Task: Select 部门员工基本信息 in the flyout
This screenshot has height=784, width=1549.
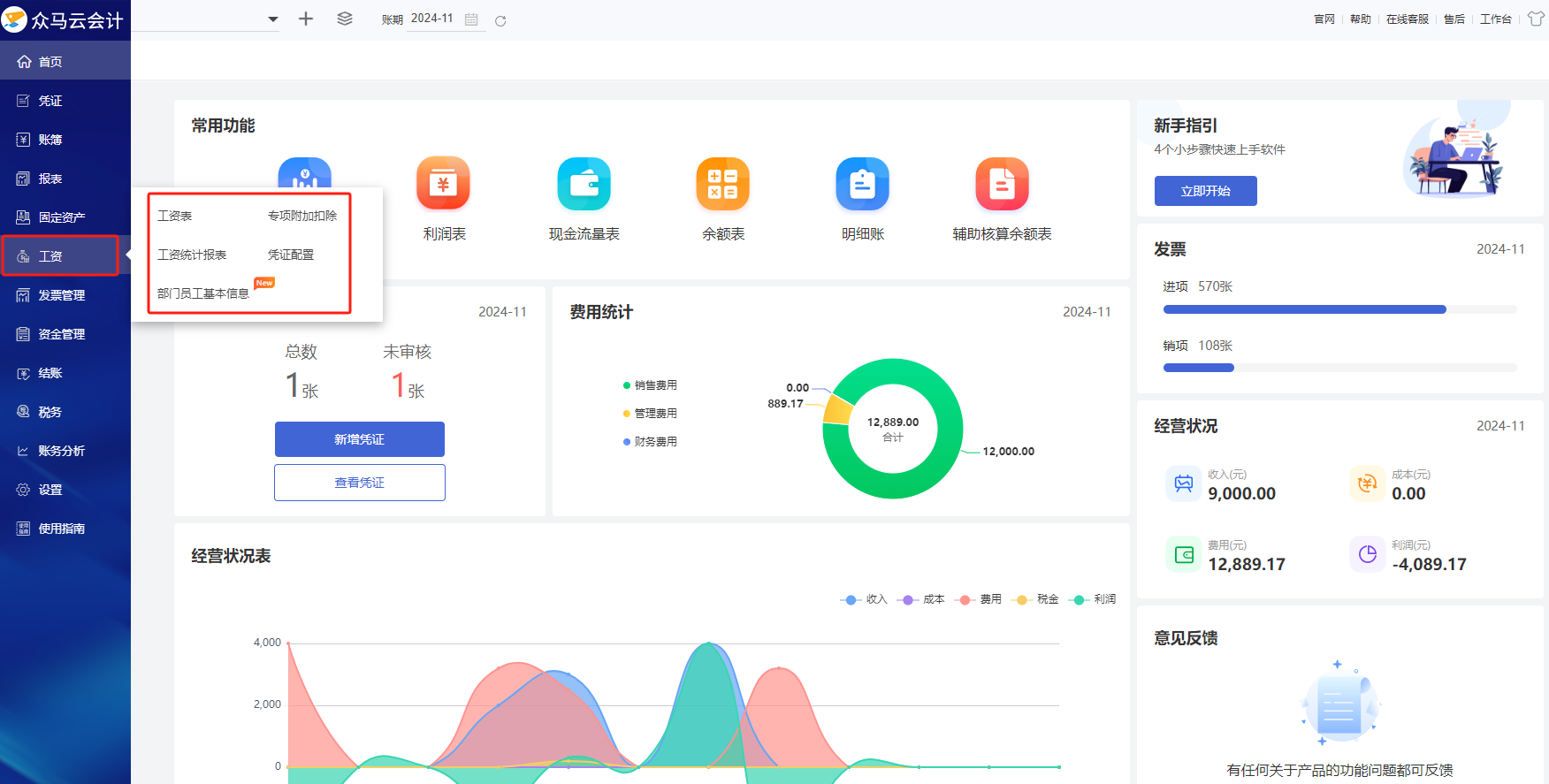Action: pos(203,293)
